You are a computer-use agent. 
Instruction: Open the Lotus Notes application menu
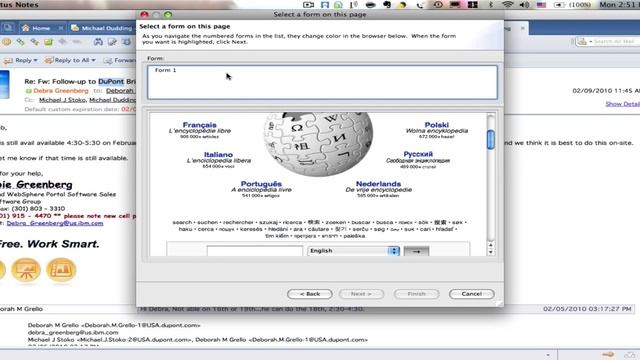19,4
